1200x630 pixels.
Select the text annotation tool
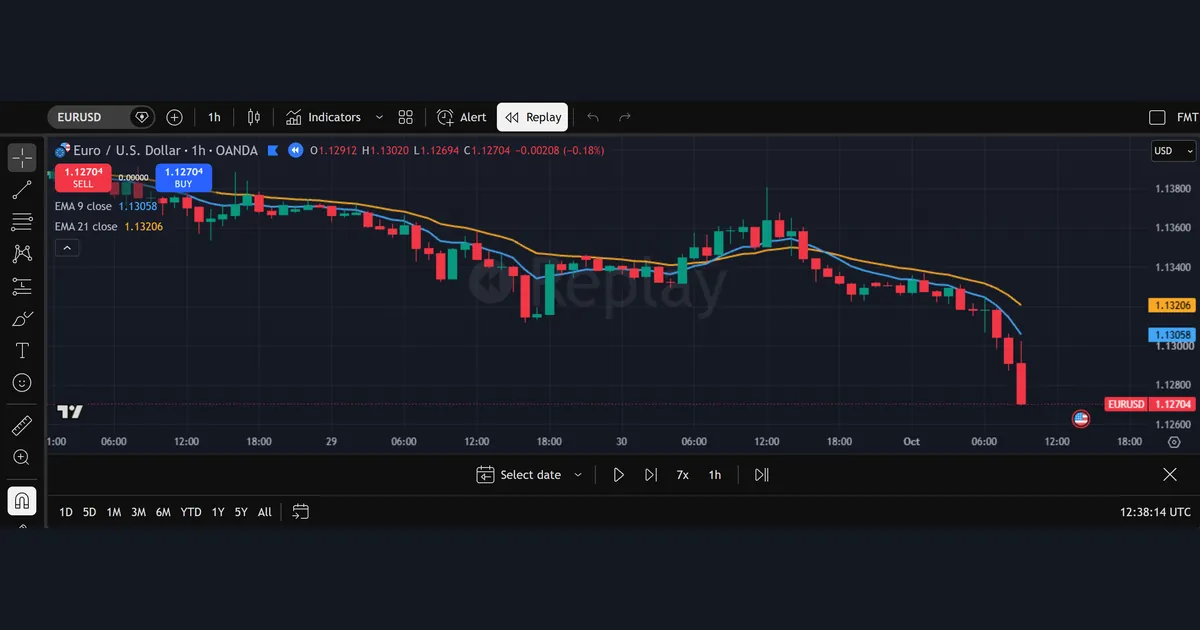tap(22, 351)
